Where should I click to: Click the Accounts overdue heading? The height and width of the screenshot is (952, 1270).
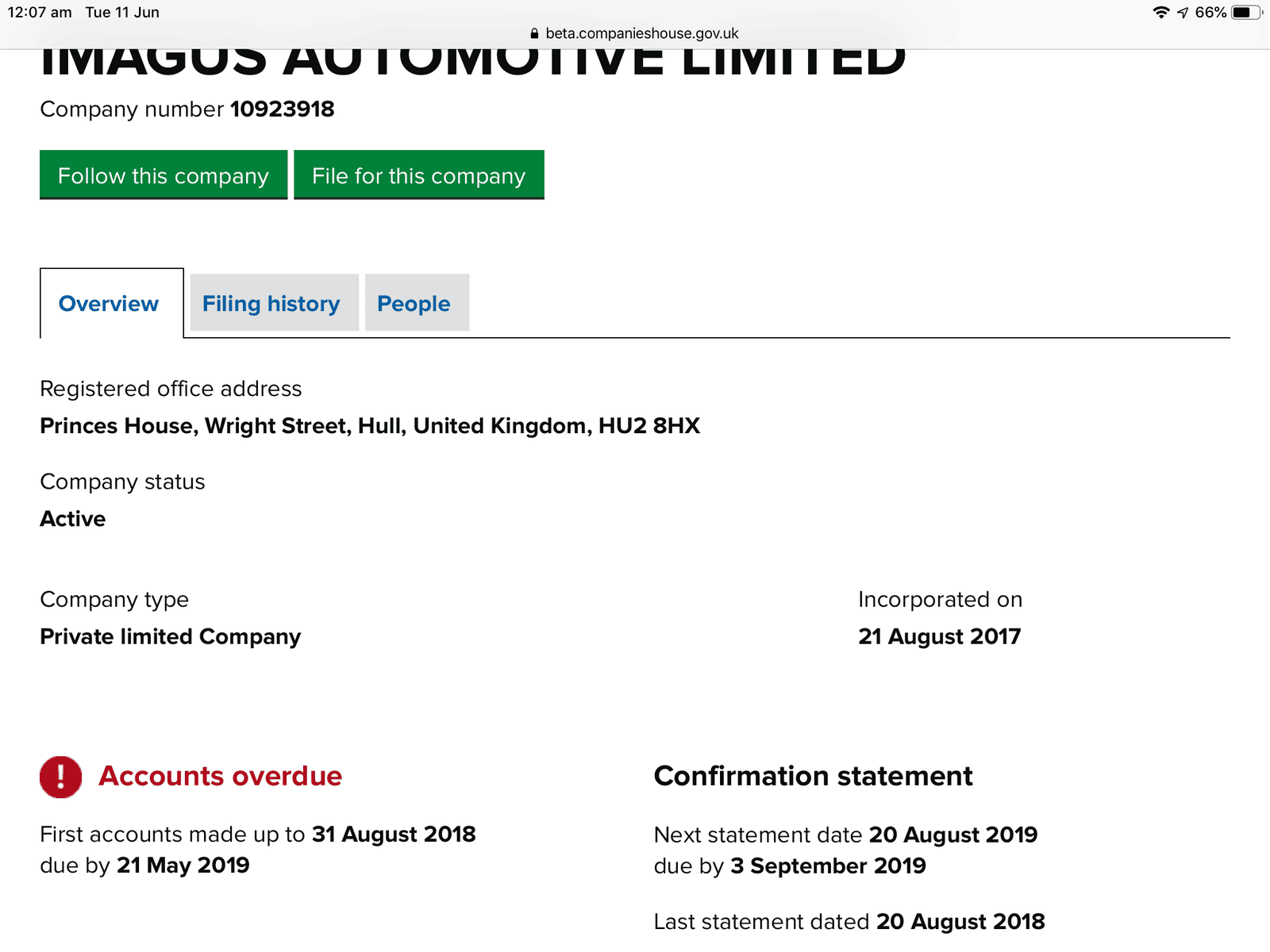(220, 776)
